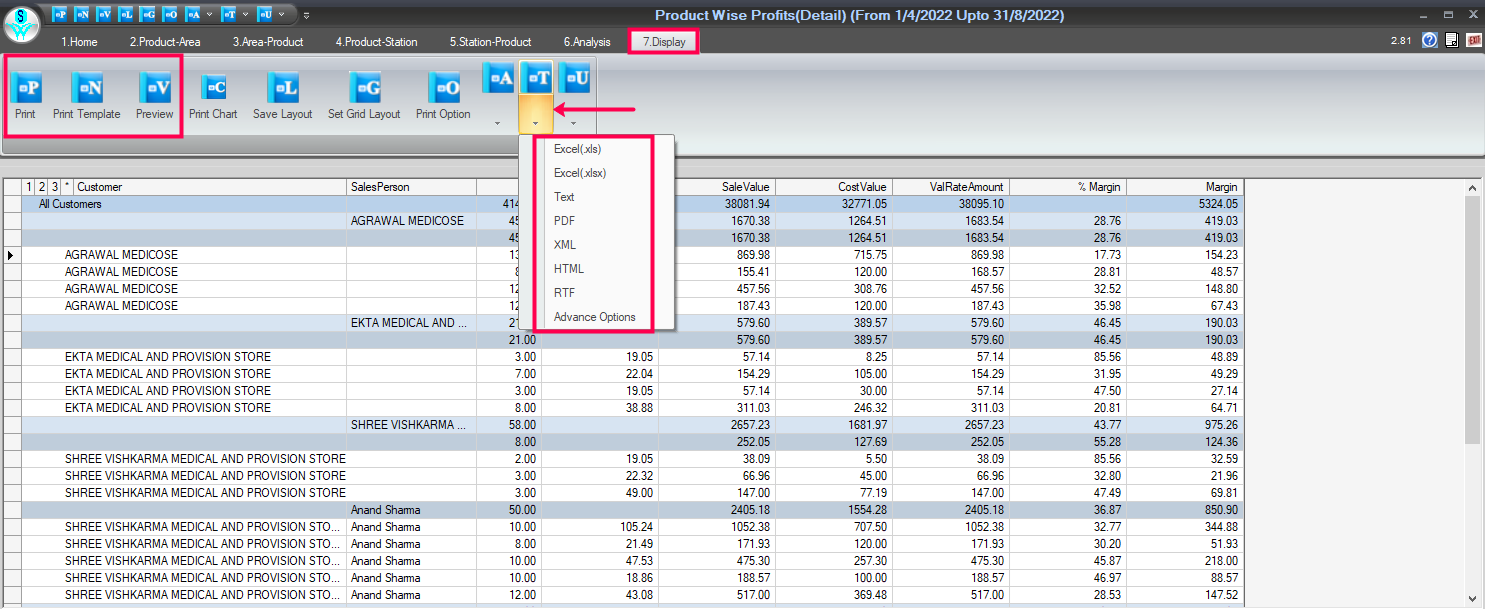Screen dimensions: 1485x609
Task: Click the vertical scrollbar thumb
Action: pos(1472,320)
